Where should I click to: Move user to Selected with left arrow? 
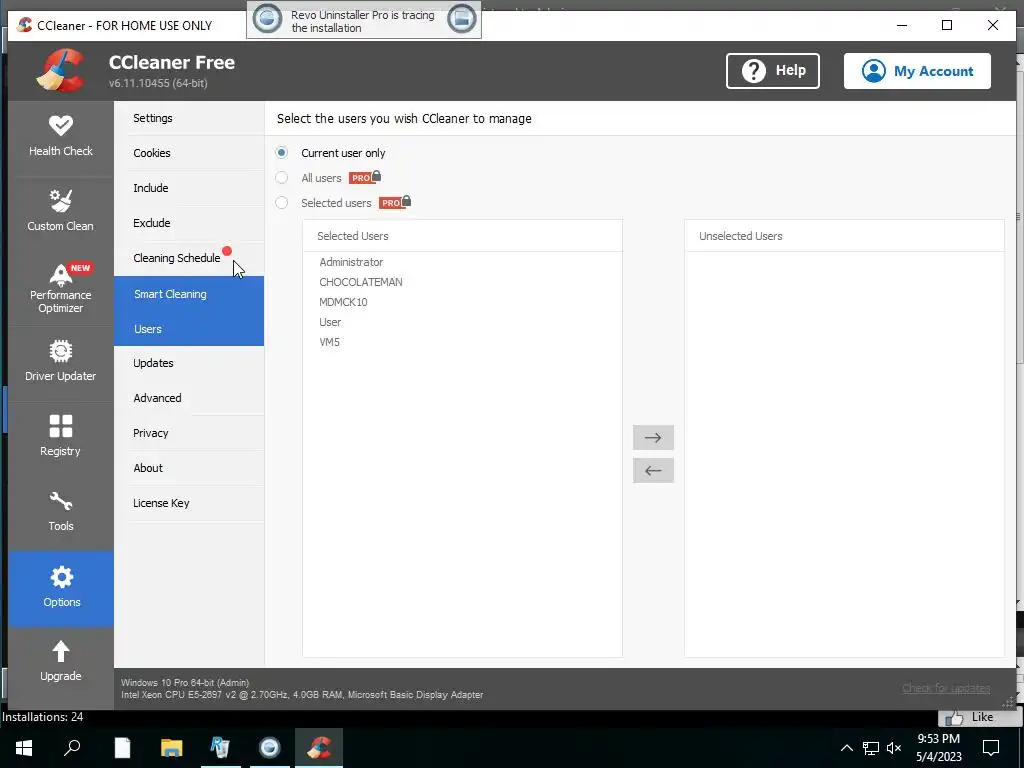tap(653, 471)
